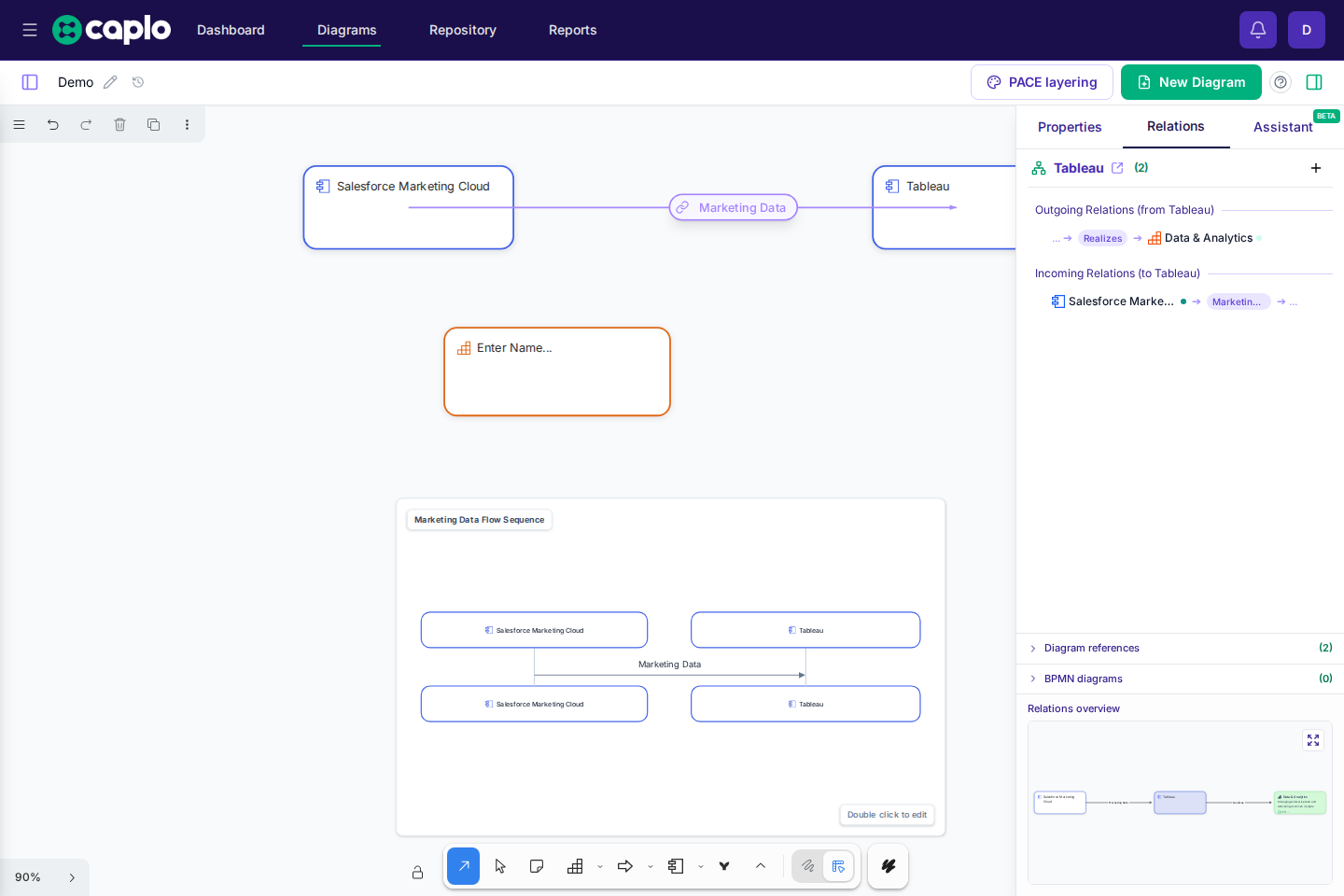Undo the last canvas action

pos(53,124)
